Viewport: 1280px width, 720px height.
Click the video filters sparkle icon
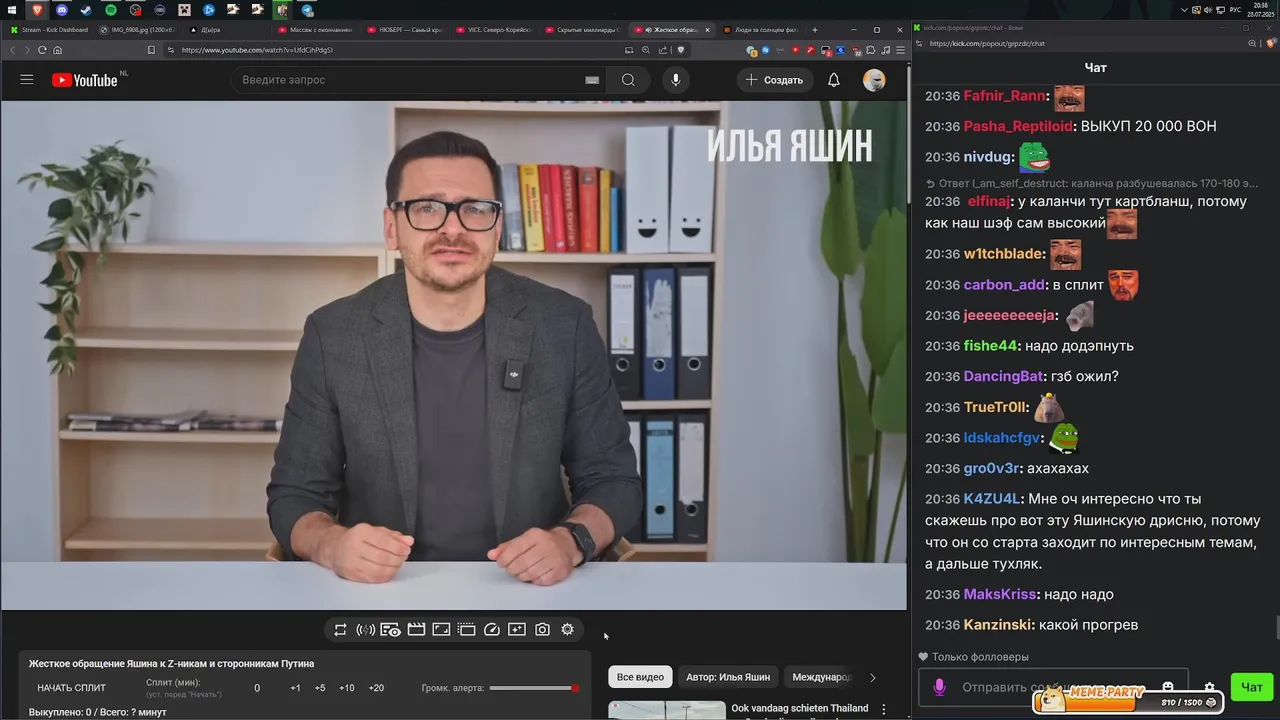(517, 630)
